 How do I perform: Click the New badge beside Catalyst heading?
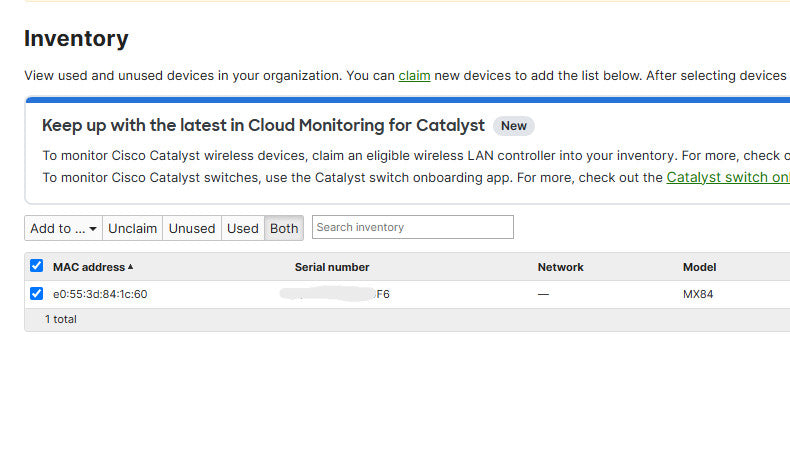[x=513, y=125]
